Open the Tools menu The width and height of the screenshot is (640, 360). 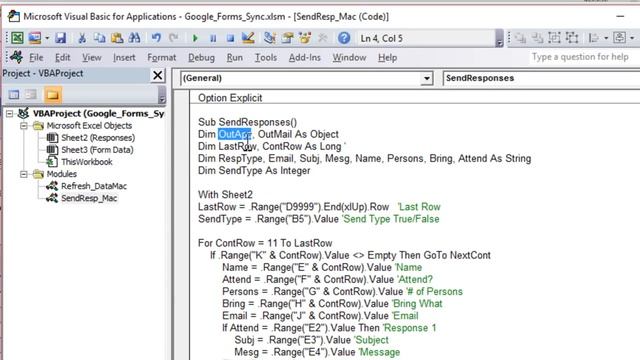tap(266, 58)
